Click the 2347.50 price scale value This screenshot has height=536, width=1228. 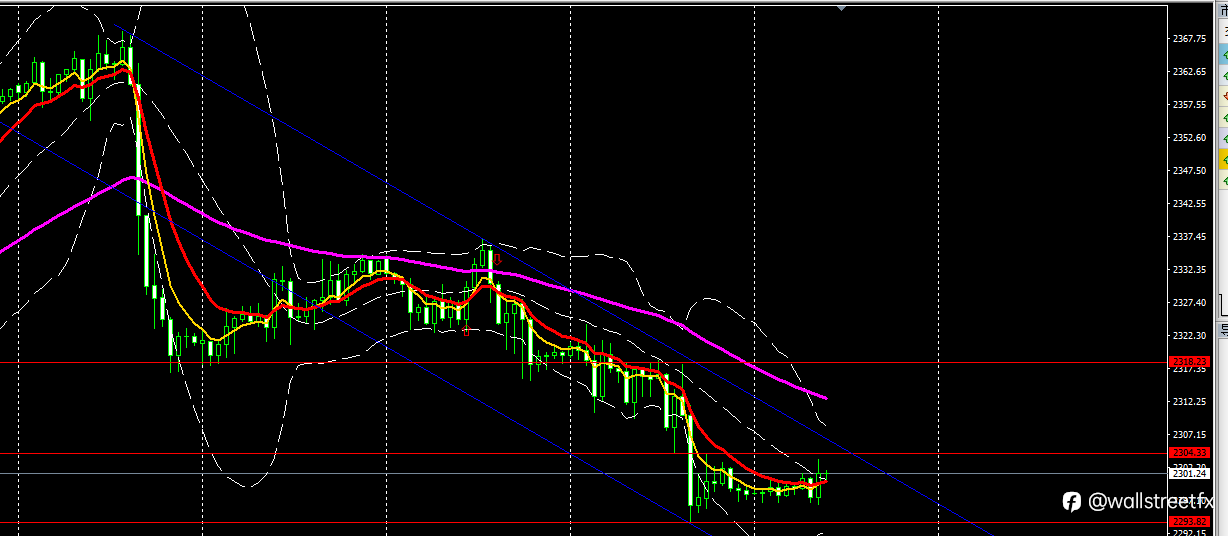[x=1191, y=171]
